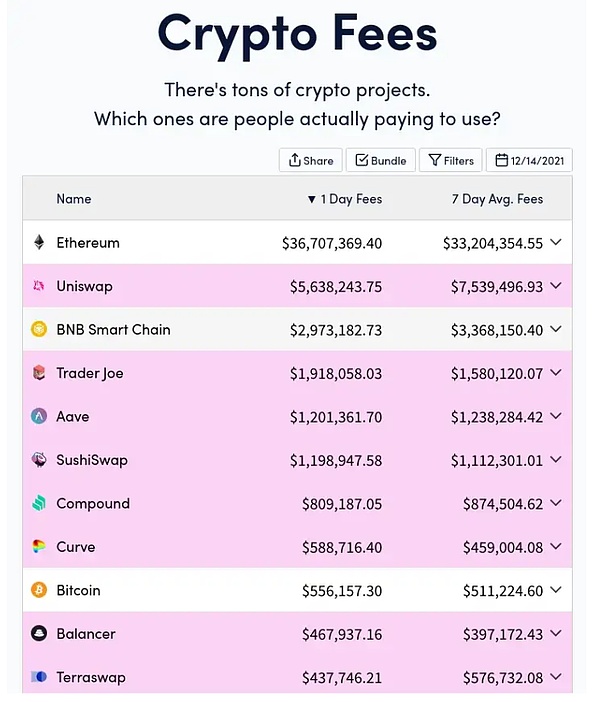Viewport: 600px width, 702px height.
Task: Open the 12/14/2021 date picker
Action: [x=529, y=160]
